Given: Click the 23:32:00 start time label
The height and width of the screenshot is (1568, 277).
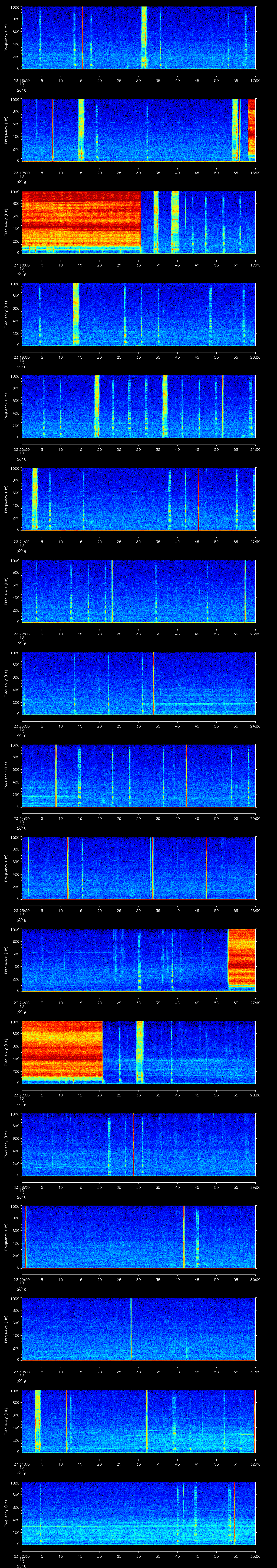Looking at the screenshot, I should (x=21, y=1556).
